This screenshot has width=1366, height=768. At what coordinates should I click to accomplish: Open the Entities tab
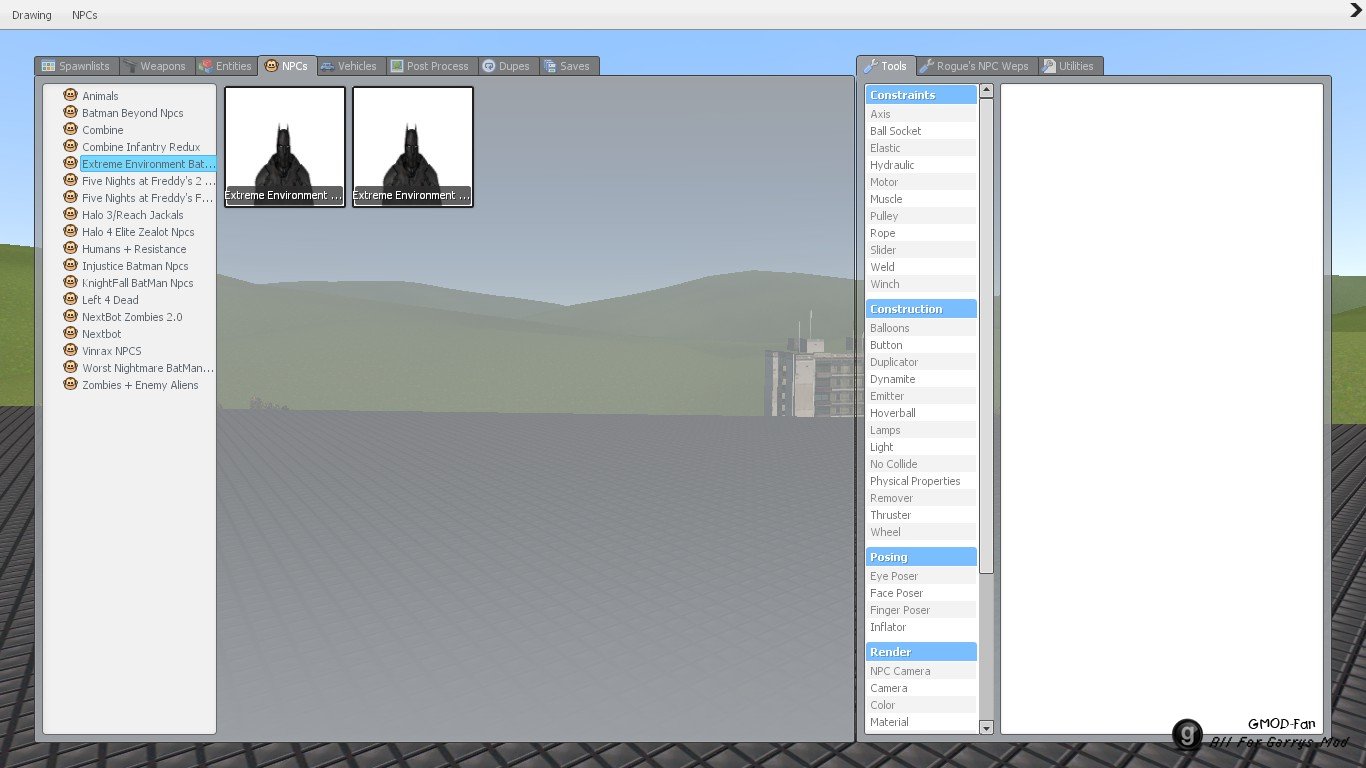[x=226, y=66]
